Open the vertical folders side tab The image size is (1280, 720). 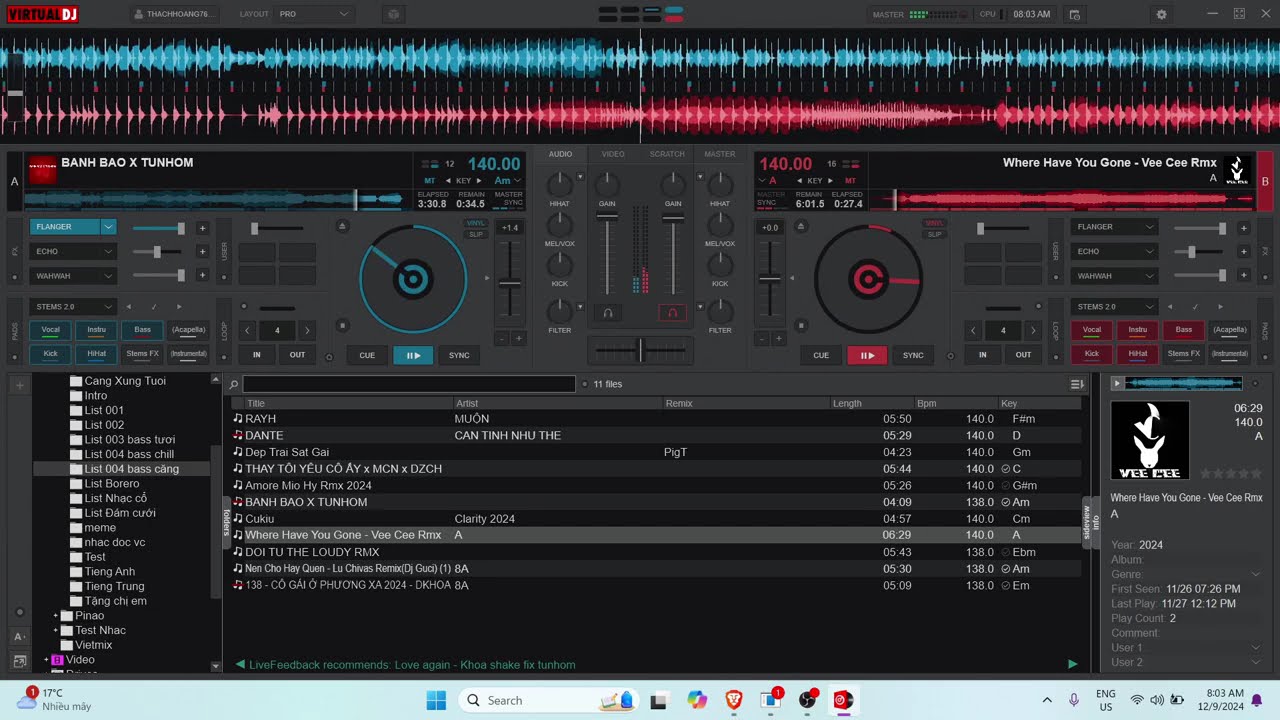tap(227, 521)
